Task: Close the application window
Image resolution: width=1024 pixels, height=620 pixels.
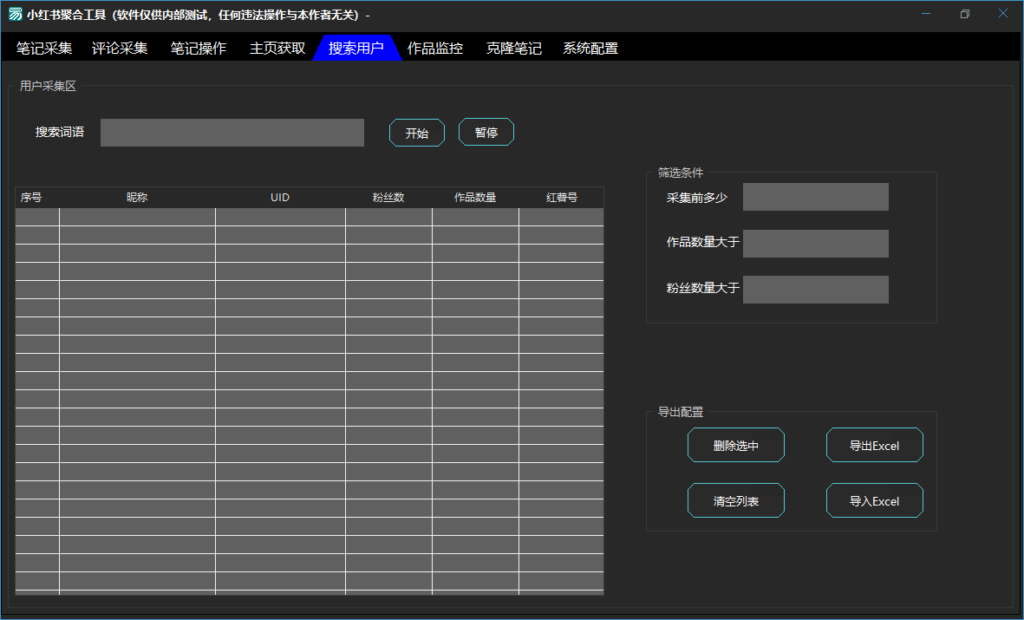Action: coord(1003,14)
